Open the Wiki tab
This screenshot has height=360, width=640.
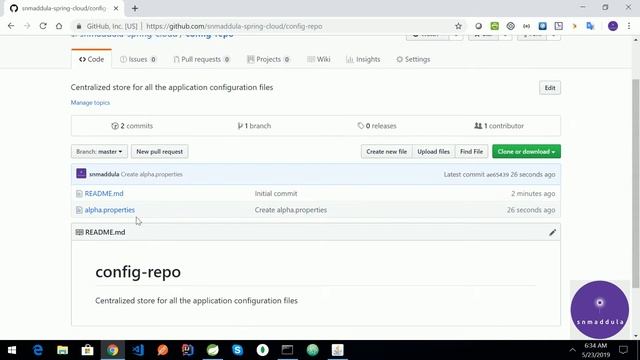318,59
